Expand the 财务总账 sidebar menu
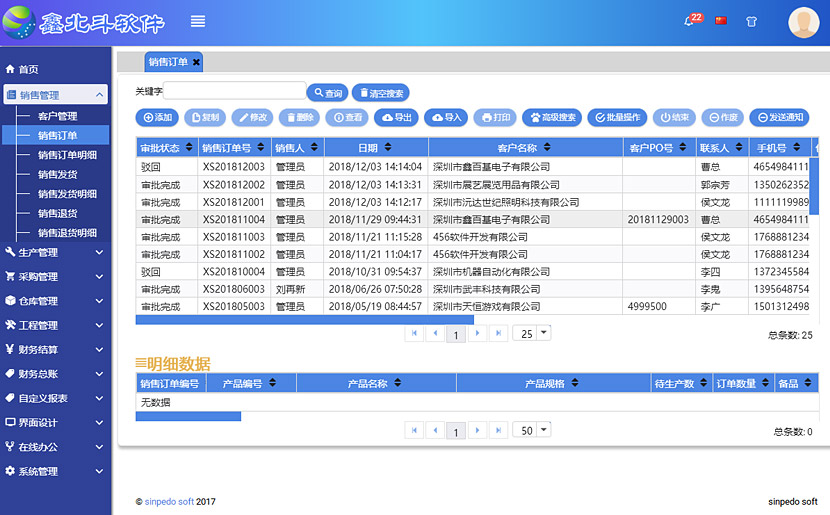Viewport: 830px width, 515px height. pos(56,374)
